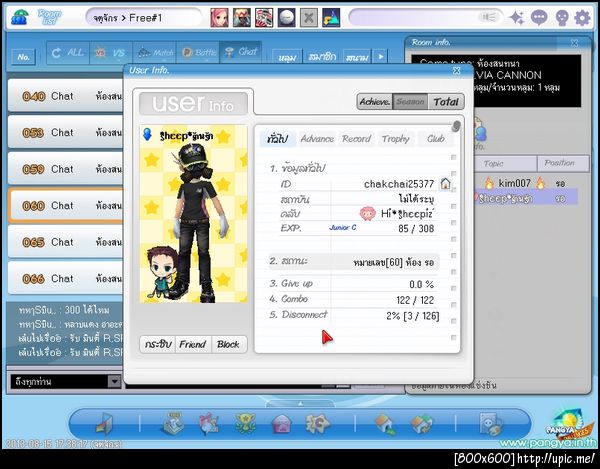Click the กระซิบ whisper button
The width and height of the screenshot is (600, 469).
[x=158, y=344]
